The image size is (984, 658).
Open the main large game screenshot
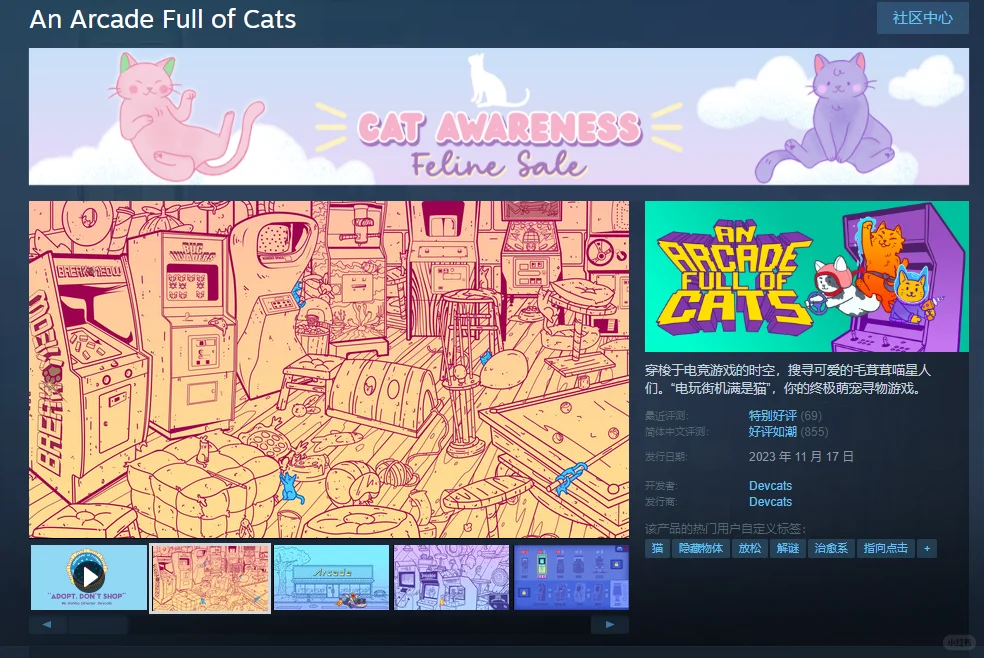click(x=329, y=369)
